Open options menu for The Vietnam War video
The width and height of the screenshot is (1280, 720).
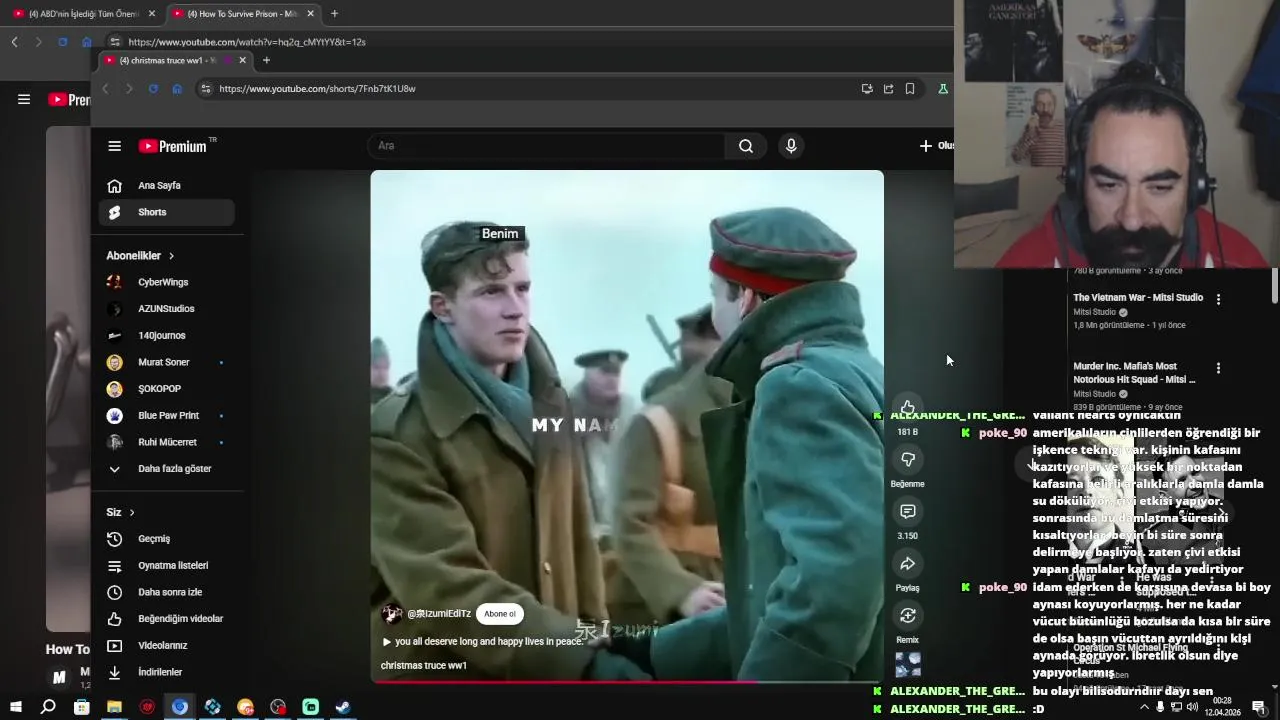1218,299
